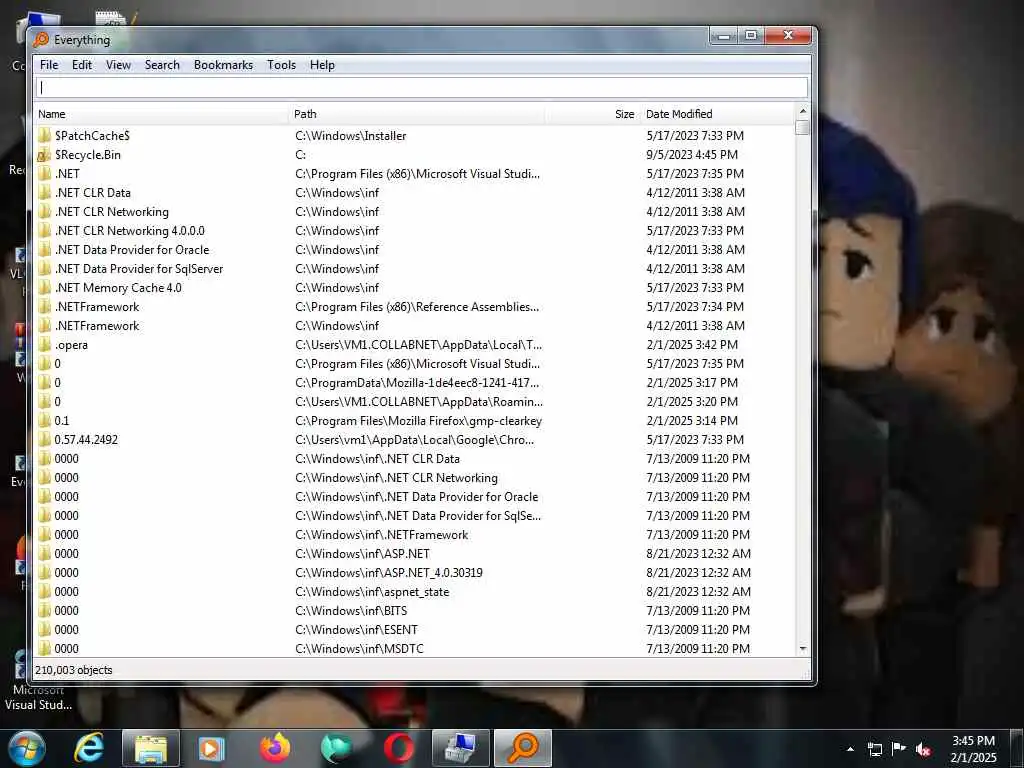The height and width of the screenshot is (768, 1024).
Task: Open the Tools menu
Action: point(281,65)
